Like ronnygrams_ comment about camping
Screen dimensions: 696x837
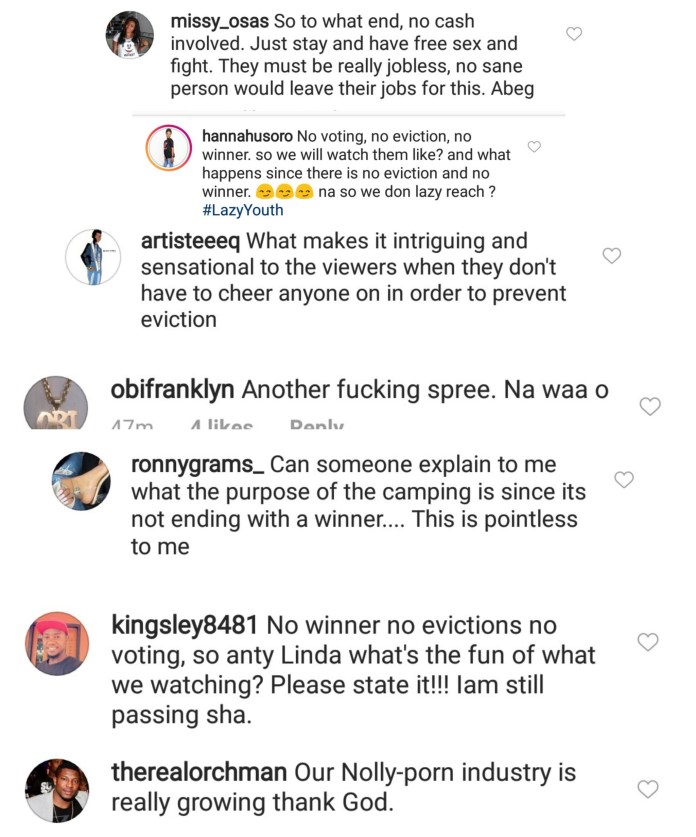coord(624,480)
